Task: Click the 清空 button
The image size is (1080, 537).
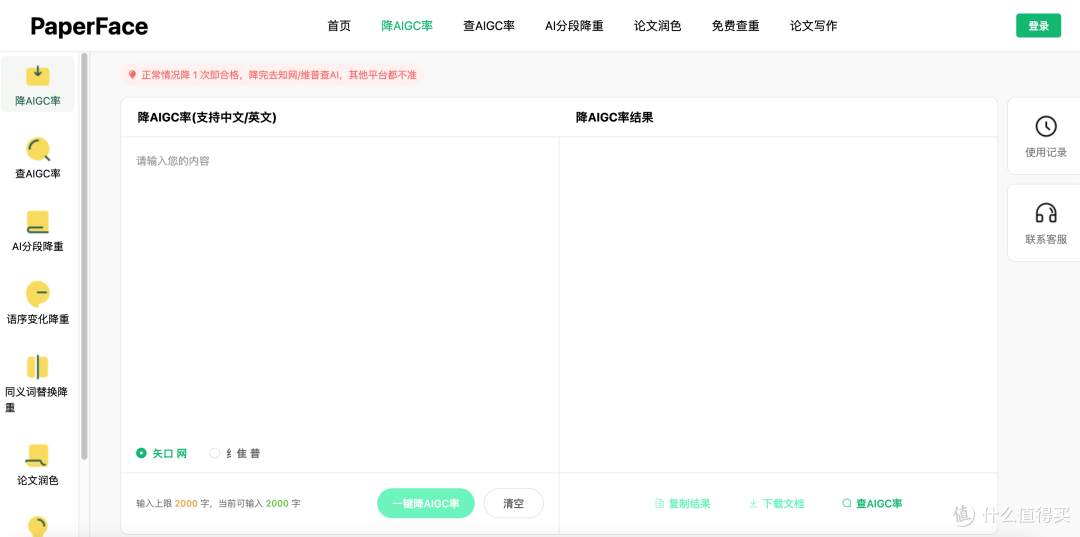Action: [514, 503]
